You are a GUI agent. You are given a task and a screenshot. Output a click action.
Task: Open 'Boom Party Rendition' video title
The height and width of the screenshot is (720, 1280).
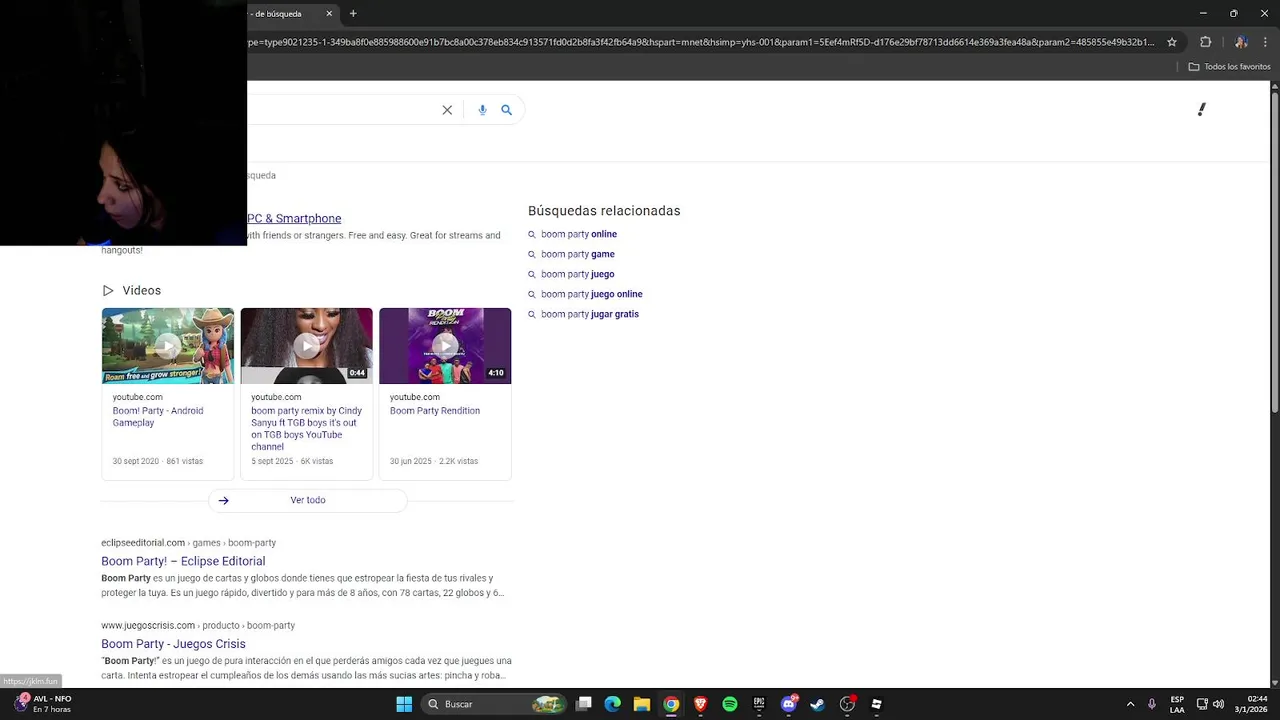tap(435, 411)
